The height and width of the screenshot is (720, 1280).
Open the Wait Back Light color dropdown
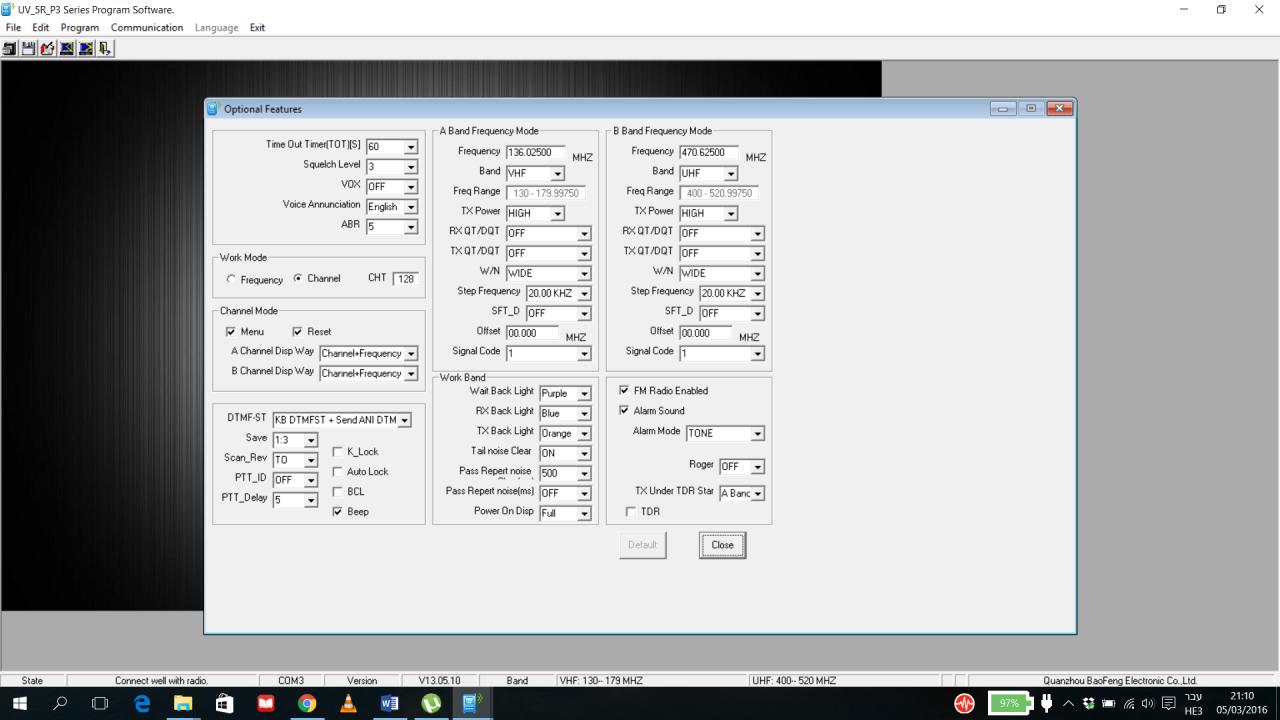click(584, 394)
